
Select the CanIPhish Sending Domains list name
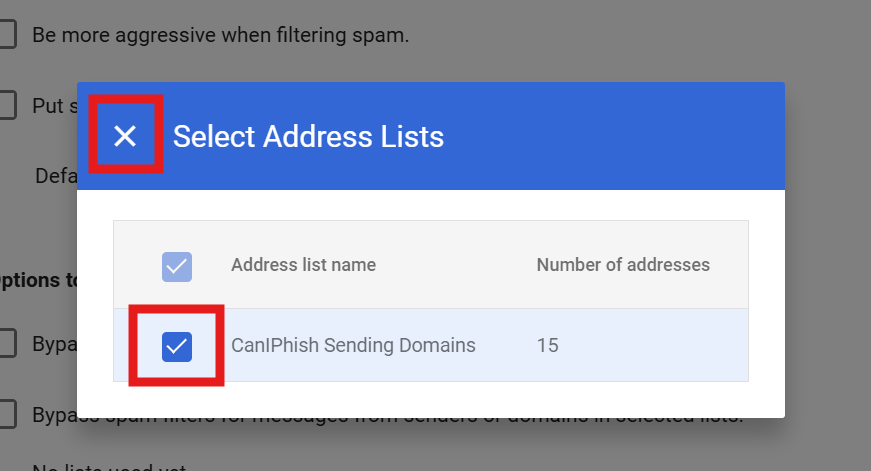[353, 346]
